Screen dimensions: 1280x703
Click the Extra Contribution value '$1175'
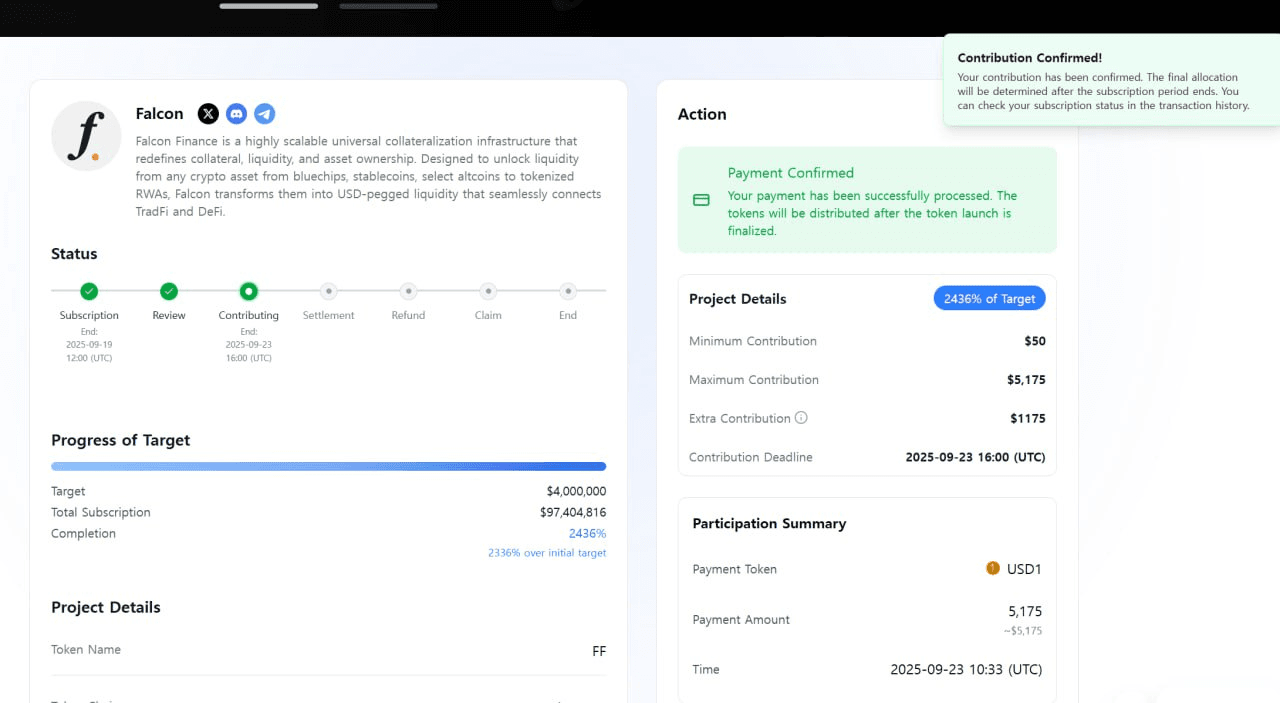coord(1028,418)
